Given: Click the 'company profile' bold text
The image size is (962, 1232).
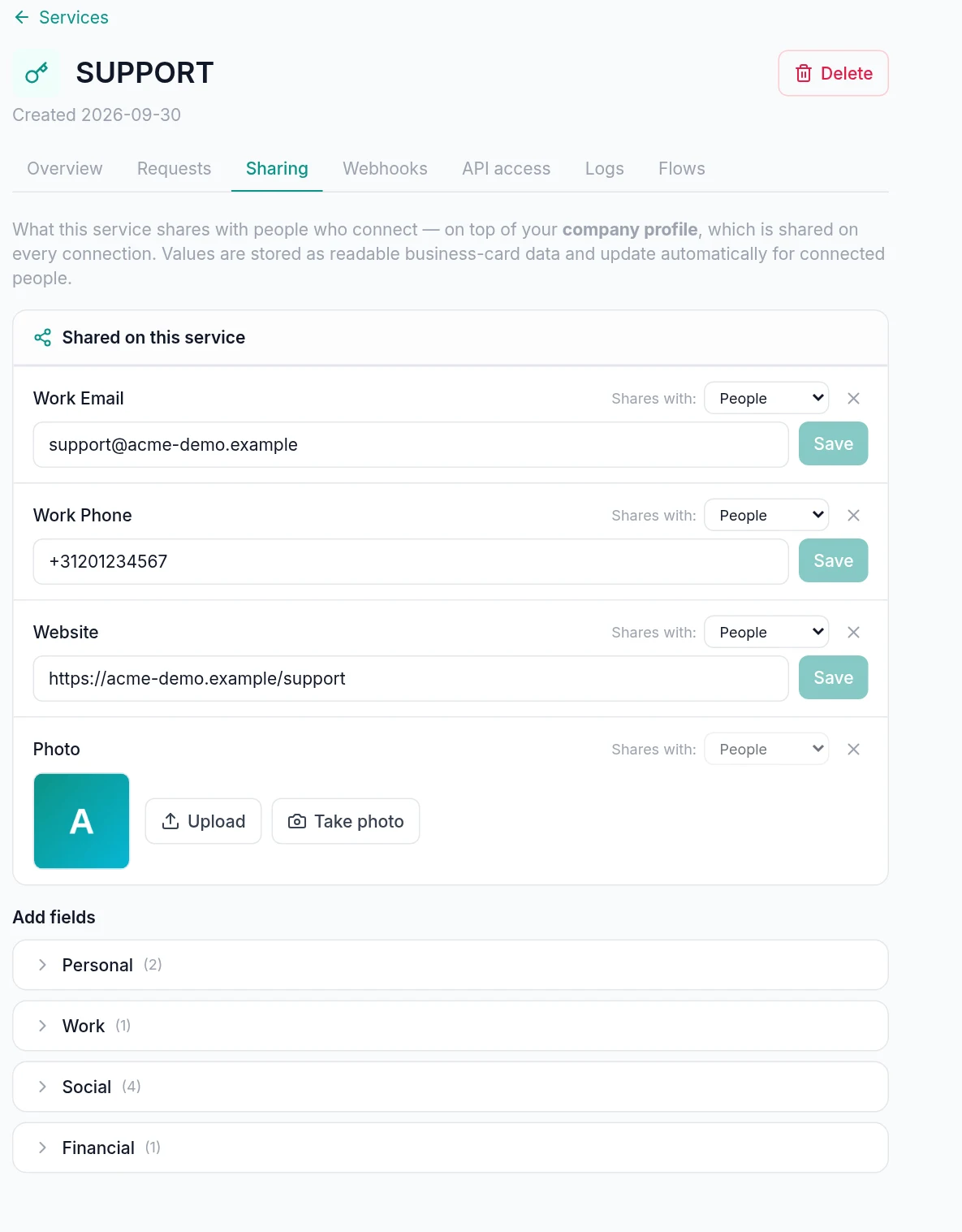Looking at the screenshot, I should (630, 229).
